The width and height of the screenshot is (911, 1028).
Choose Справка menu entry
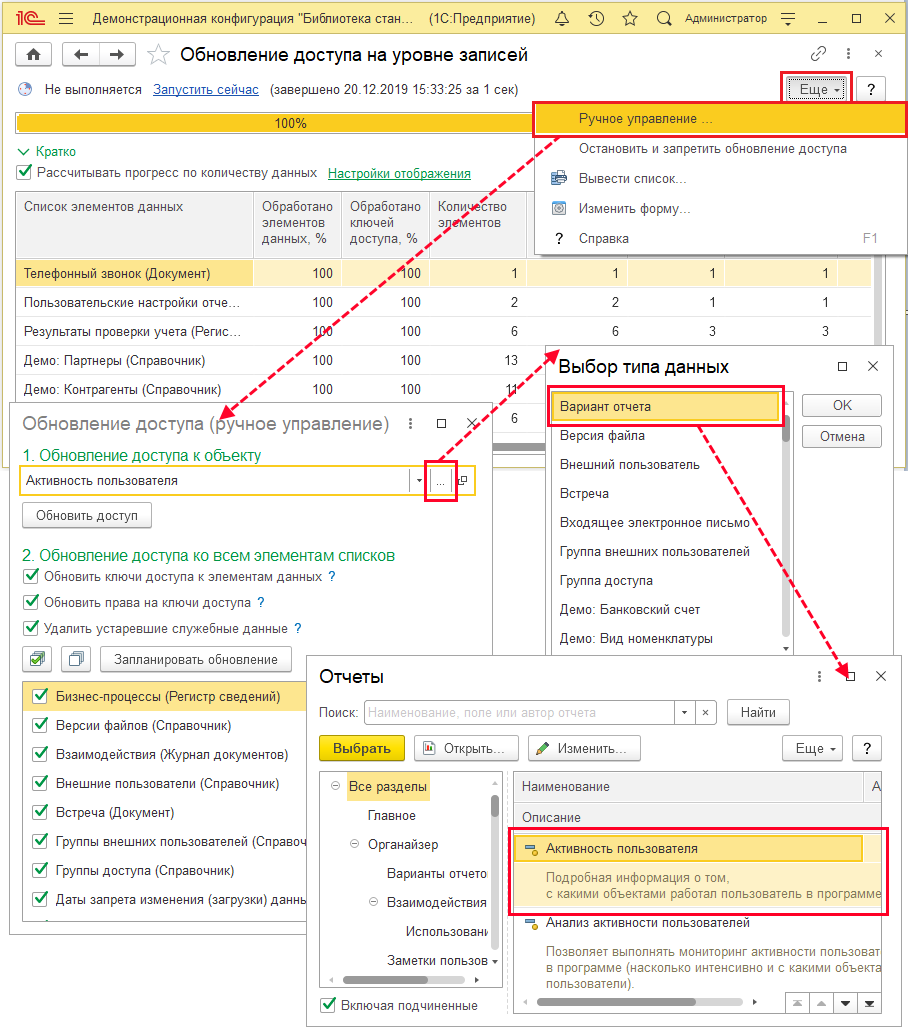click(x=720, y=239)
